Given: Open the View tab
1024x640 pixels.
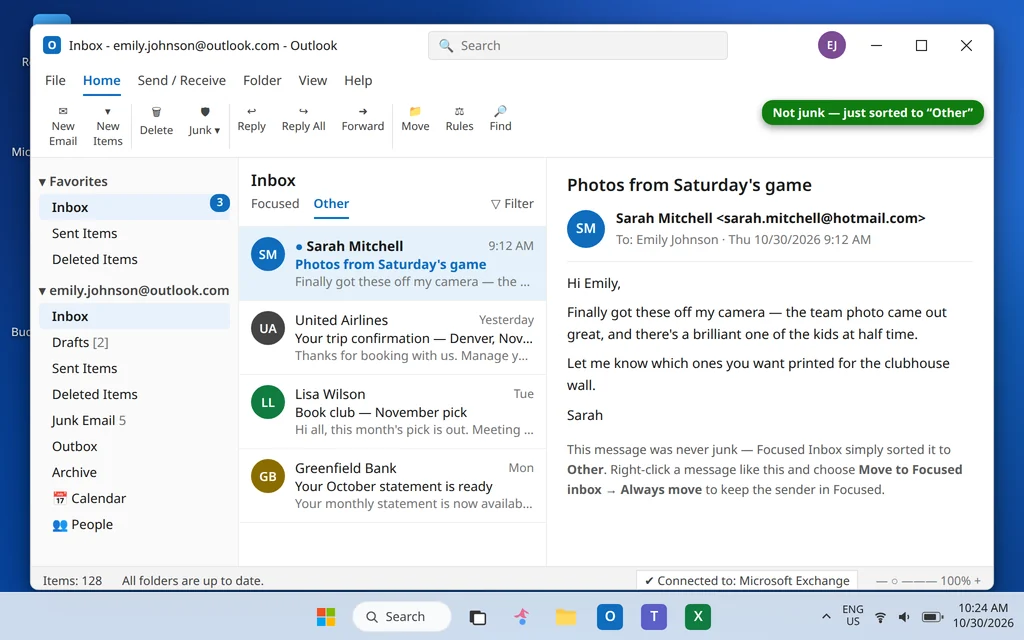Looking at the screenshot, I should coord(313,80).
